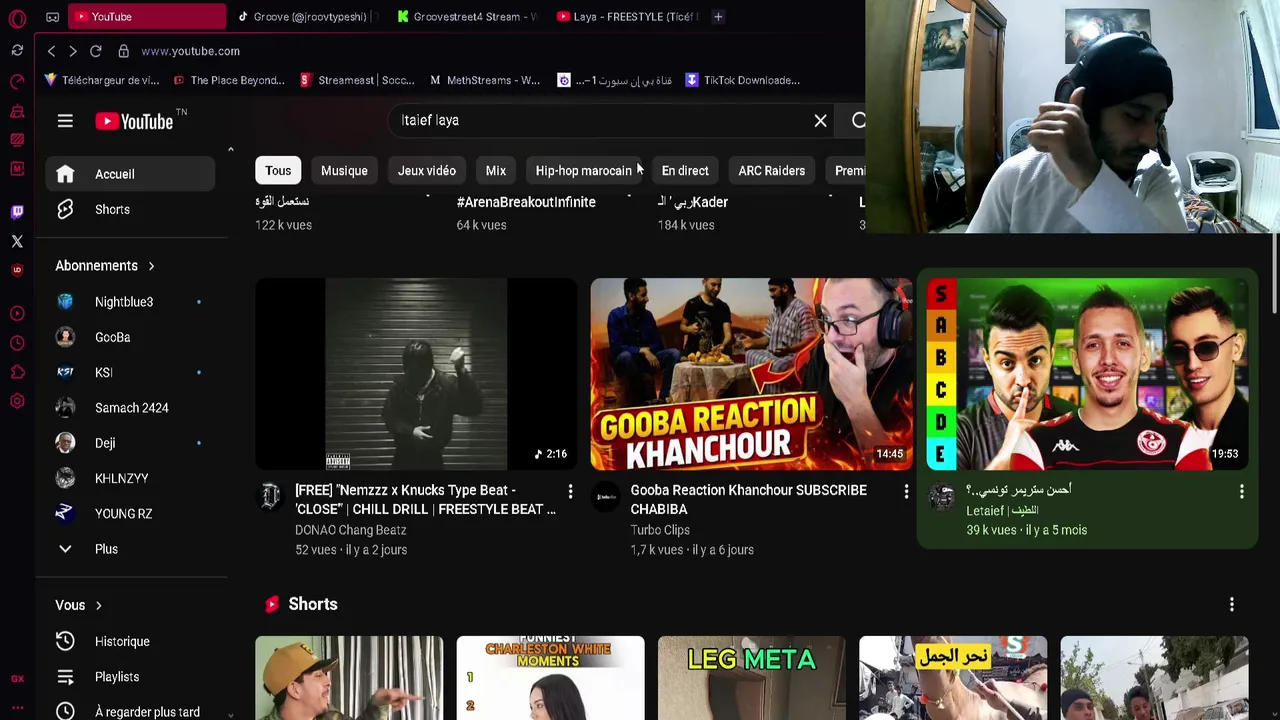The width and height of the screenshot is (1280, 720).
Task: Click the Letaief channel avatar
Action: point(942,496)
